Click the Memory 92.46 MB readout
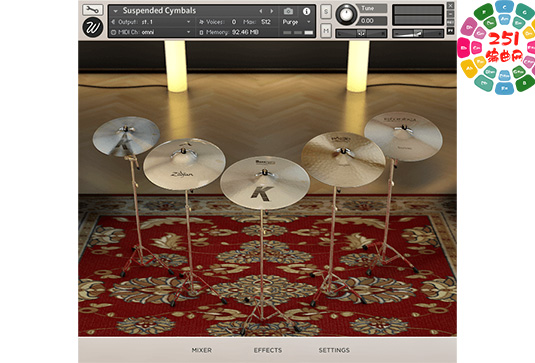 click(229, 32)
